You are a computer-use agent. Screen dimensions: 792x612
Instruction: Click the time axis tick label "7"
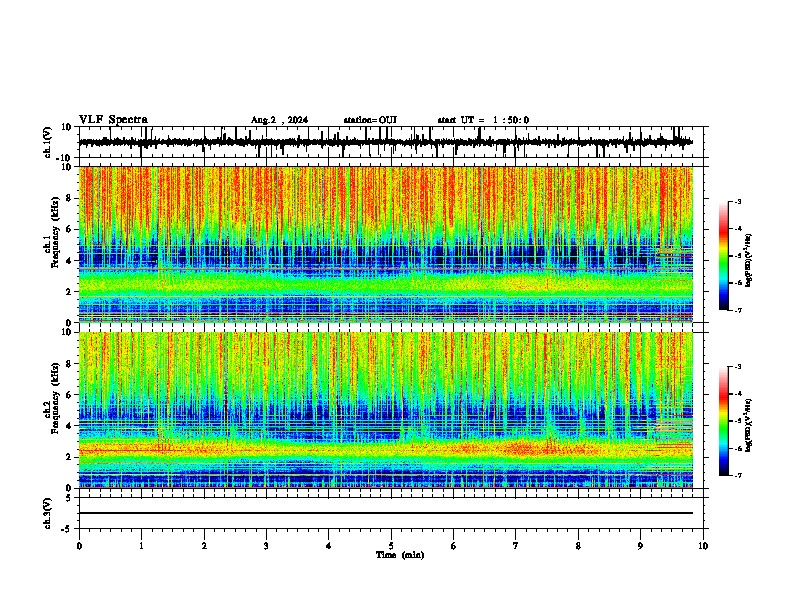[x=516, y=546]
